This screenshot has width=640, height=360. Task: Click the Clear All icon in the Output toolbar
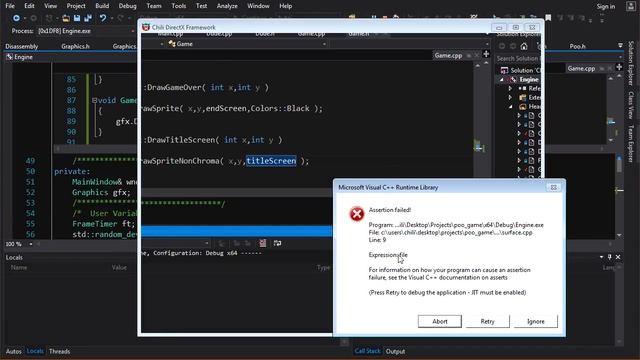(x=262, y=243)
